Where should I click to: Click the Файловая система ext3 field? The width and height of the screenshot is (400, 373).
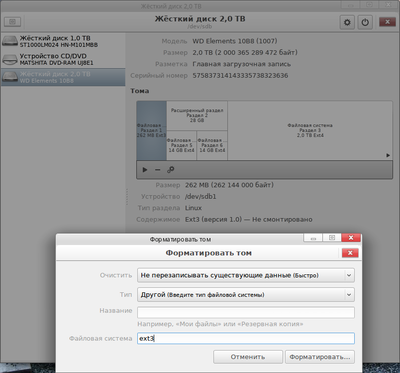tap(246, 338)
